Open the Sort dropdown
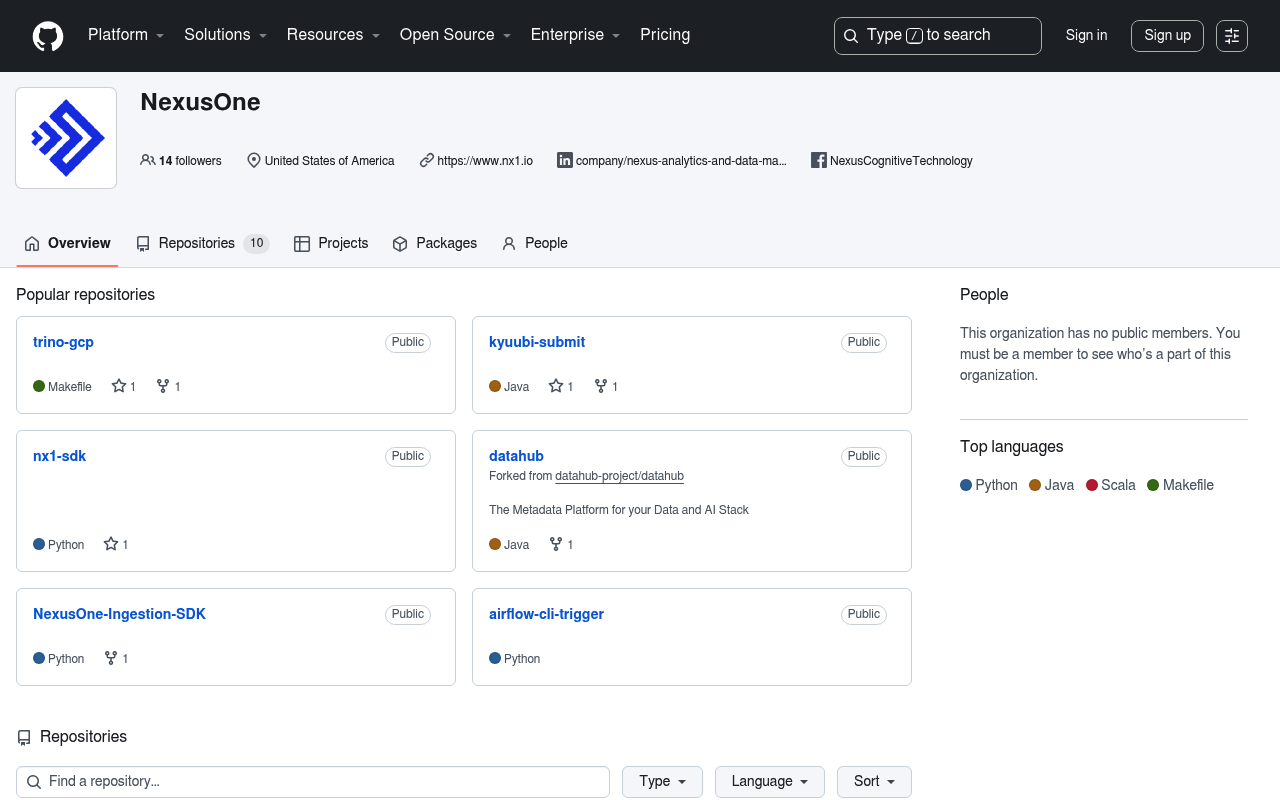1280x800 pixels. click(874, 782)
